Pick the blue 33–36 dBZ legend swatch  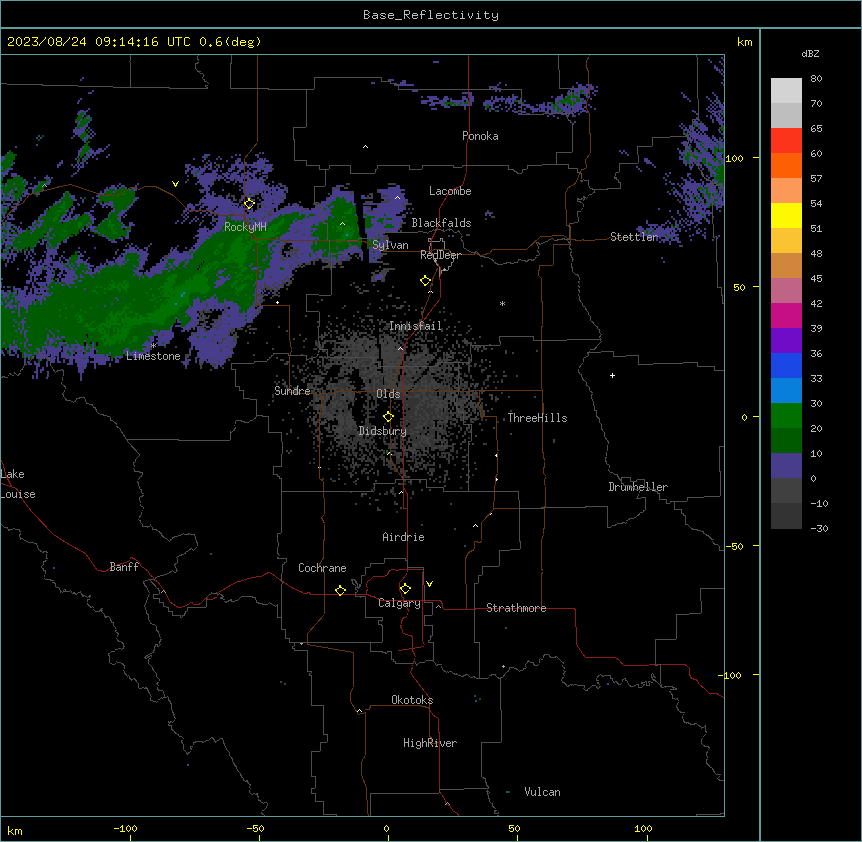(786, 366)
